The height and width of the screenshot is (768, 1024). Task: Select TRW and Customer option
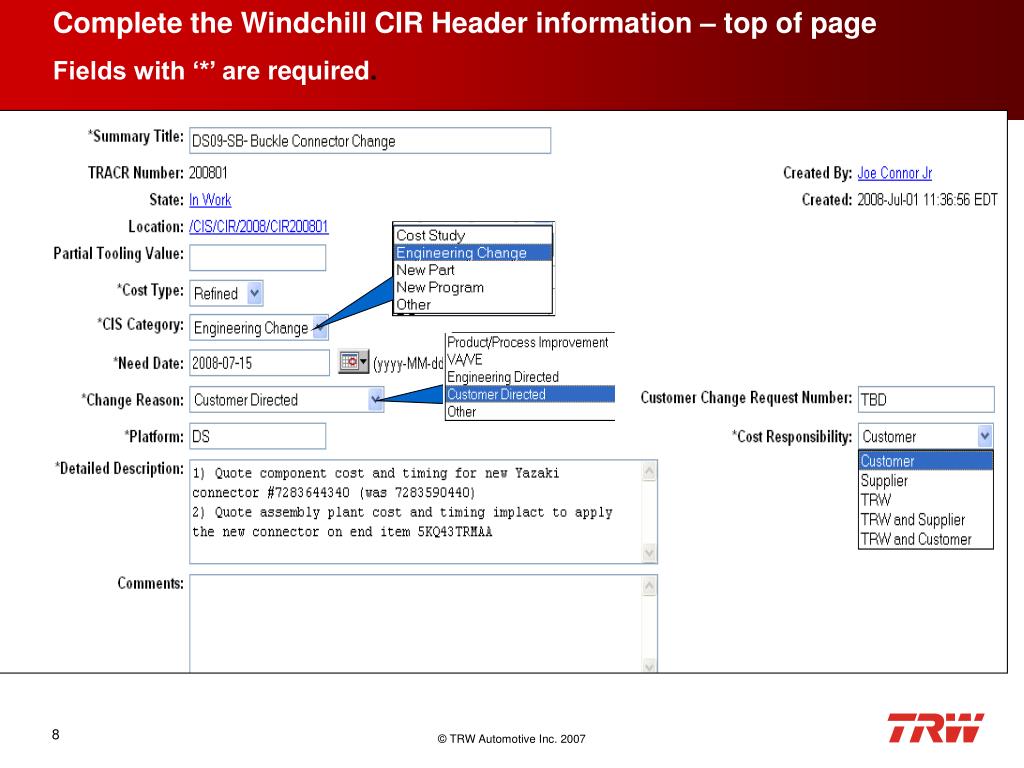point(925,539)
